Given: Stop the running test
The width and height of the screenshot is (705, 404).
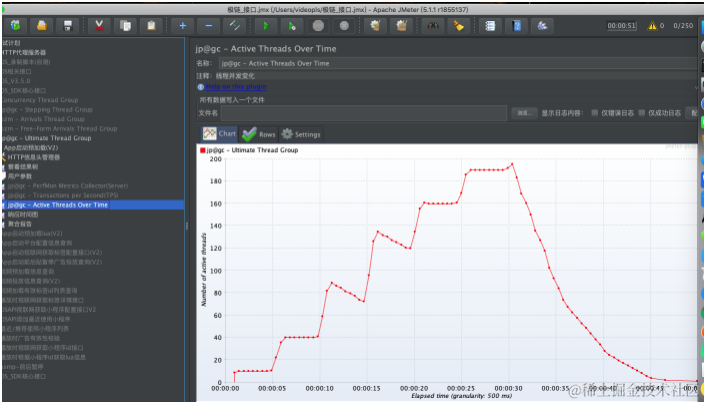Looking at the screenshot, I should (318, 26).
